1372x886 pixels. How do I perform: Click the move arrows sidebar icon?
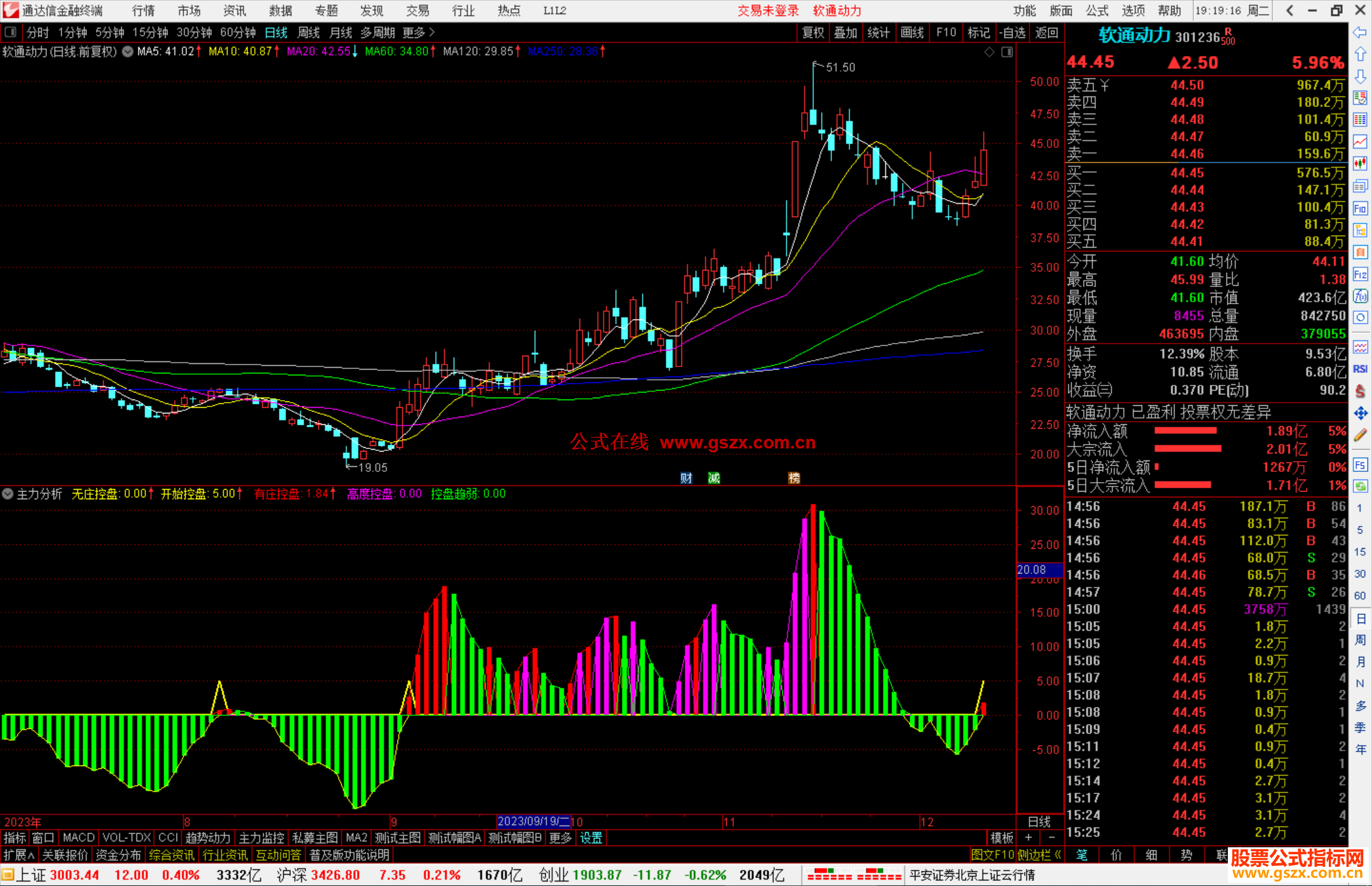1360,413
